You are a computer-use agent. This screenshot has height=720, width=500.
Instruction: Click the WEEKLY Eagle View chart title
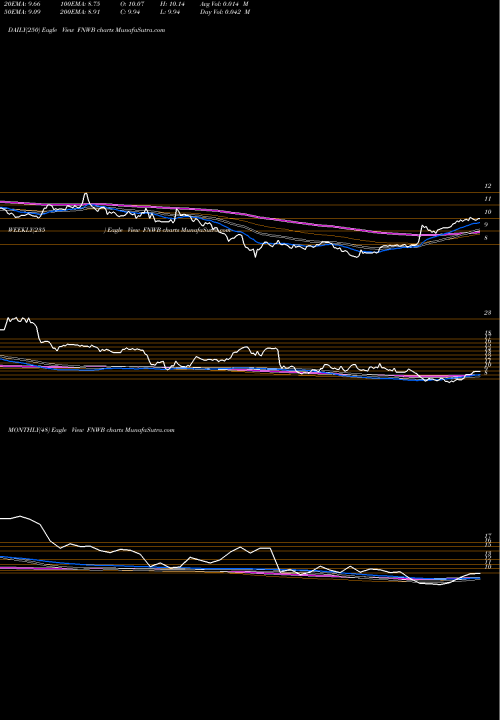(118, 230)
